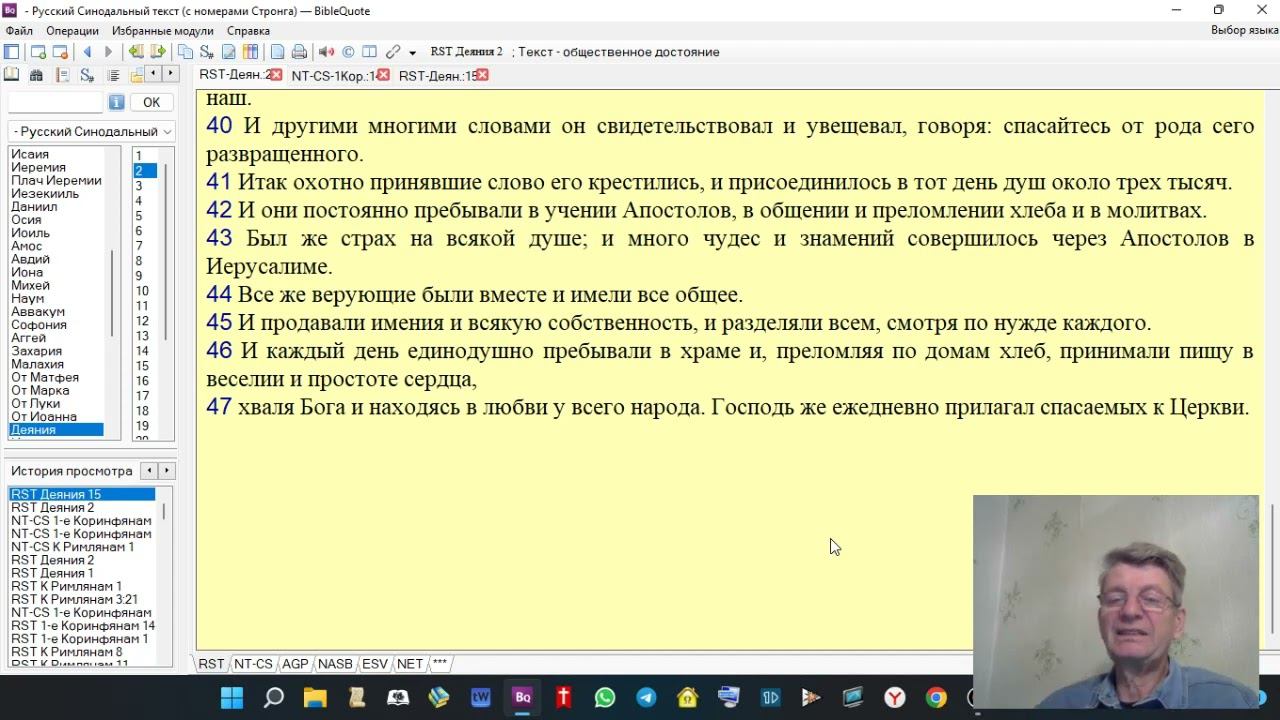Click the *** module bottom tab
The image size is (1280, 720).
(440, 663)
